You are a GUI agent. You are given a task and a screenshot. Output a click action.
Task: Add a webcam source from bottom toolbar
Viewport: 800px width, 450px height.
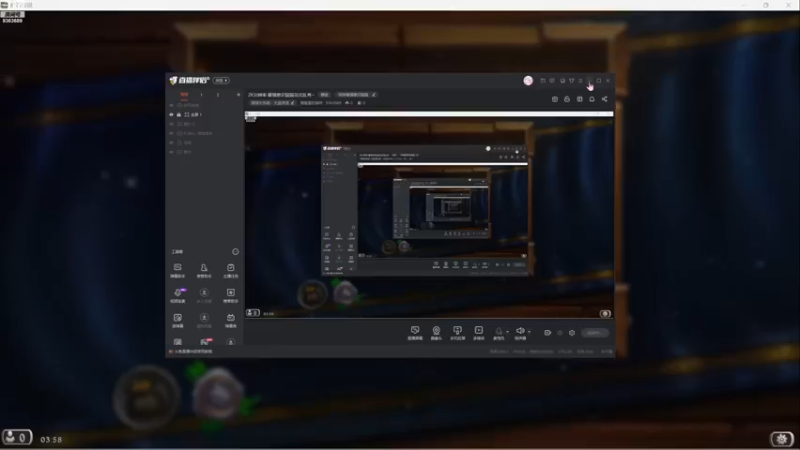pyautogui.click(x=436, y=333)
